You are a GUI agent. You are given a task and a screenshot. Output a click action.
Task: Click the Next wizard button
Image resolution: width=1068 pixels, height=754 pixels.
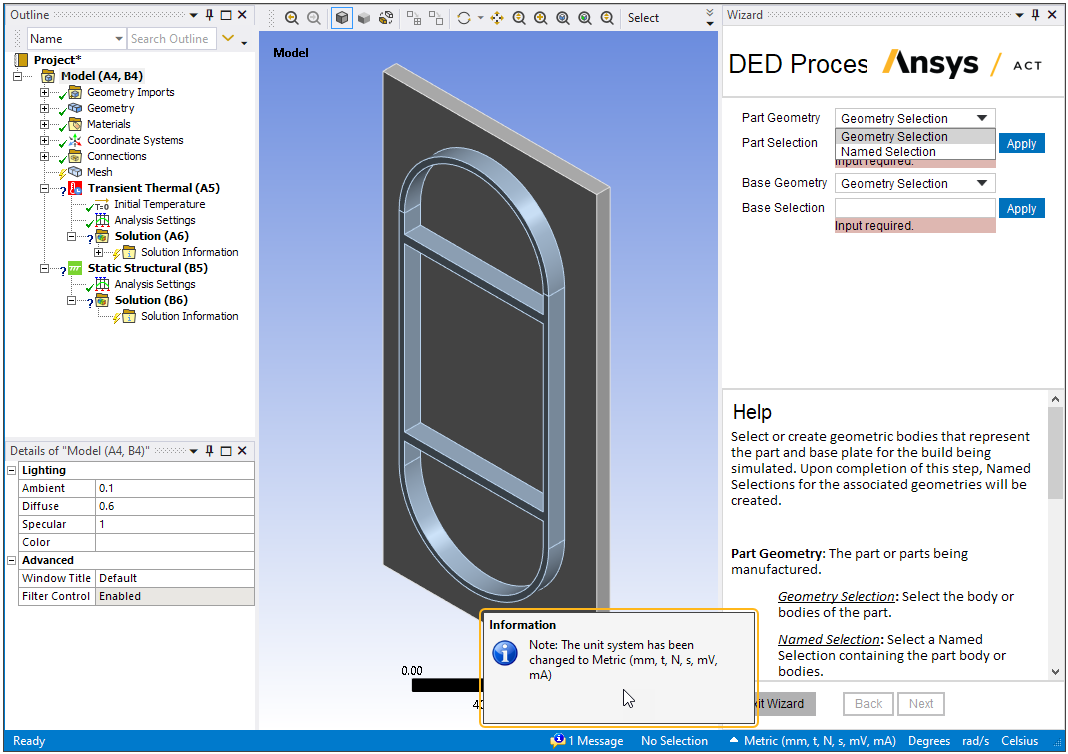click(x=920, y=704)
